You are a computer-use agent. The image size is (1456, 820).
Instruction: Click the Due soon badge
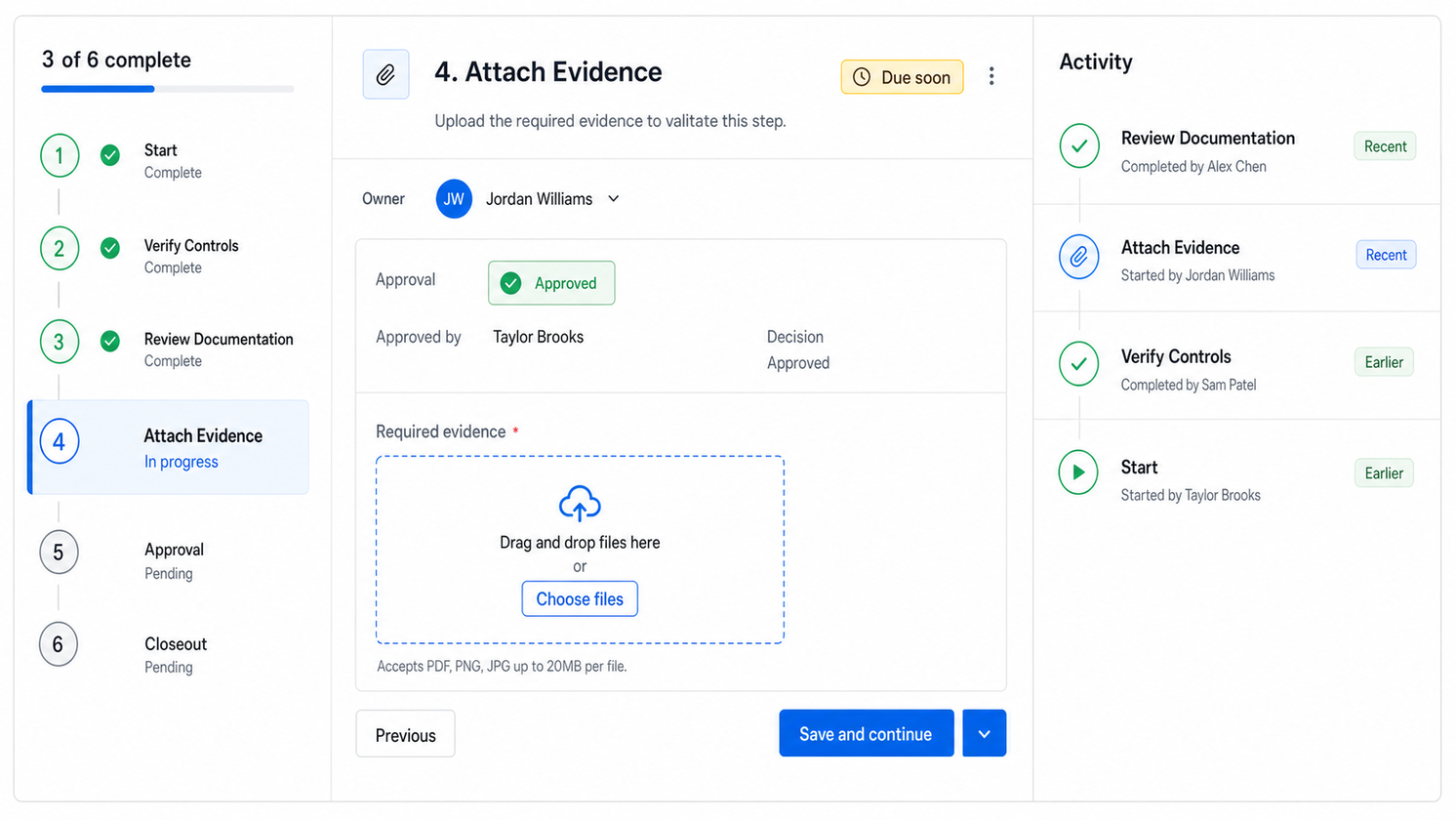pos(902,77)
